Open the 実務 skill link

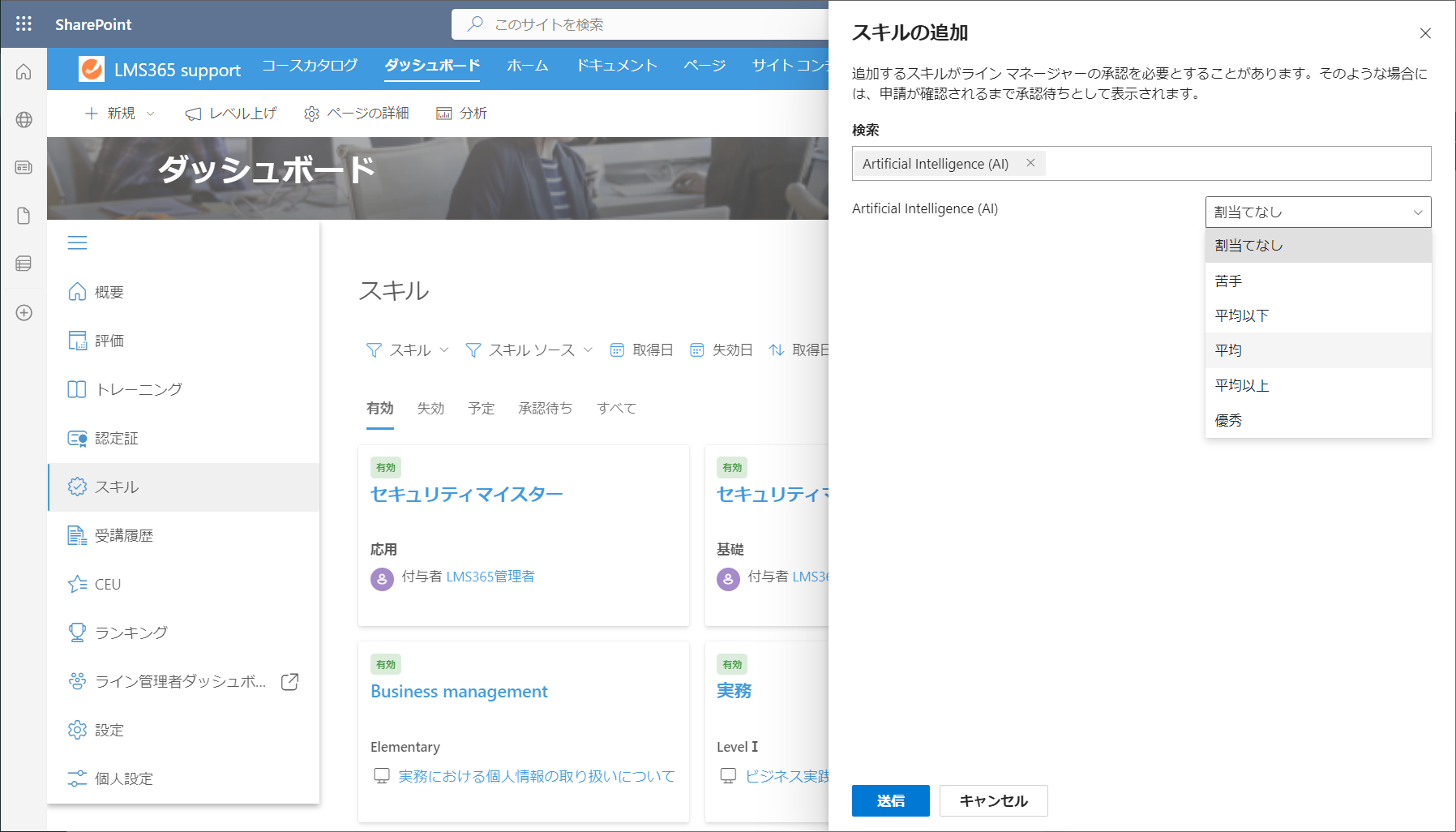pyautogui.click(x=734, y=691)
